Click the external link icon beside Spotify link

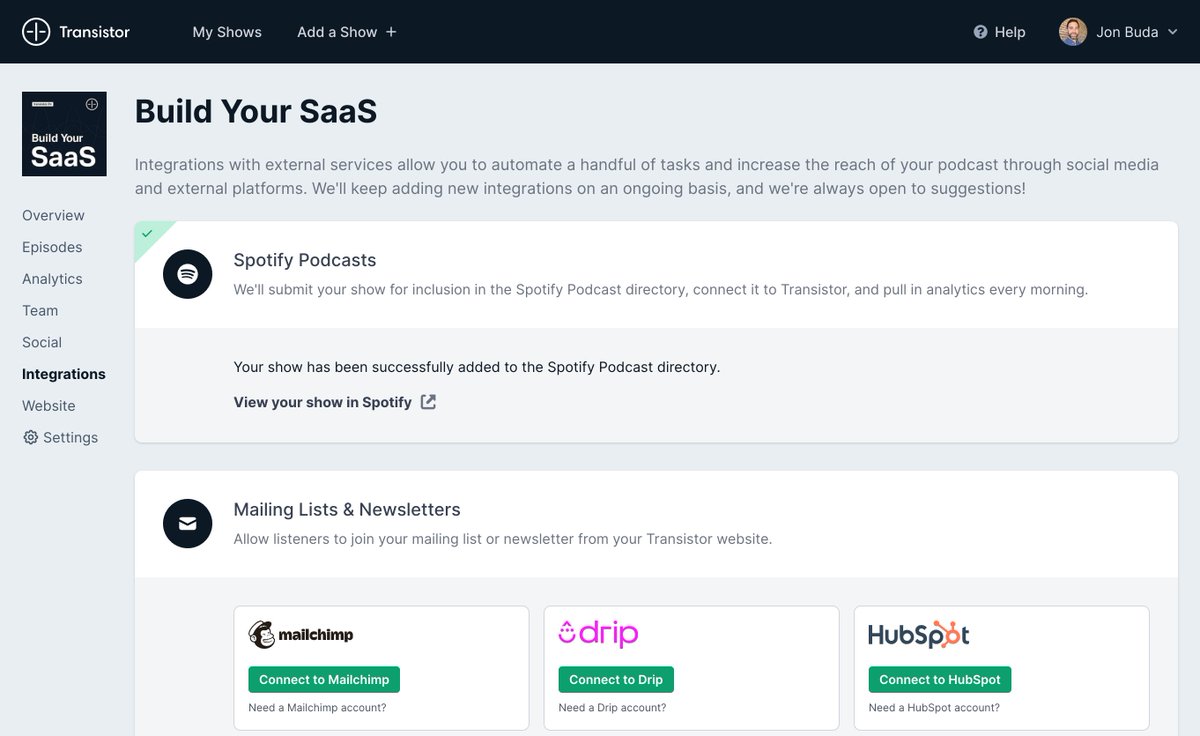428,402
